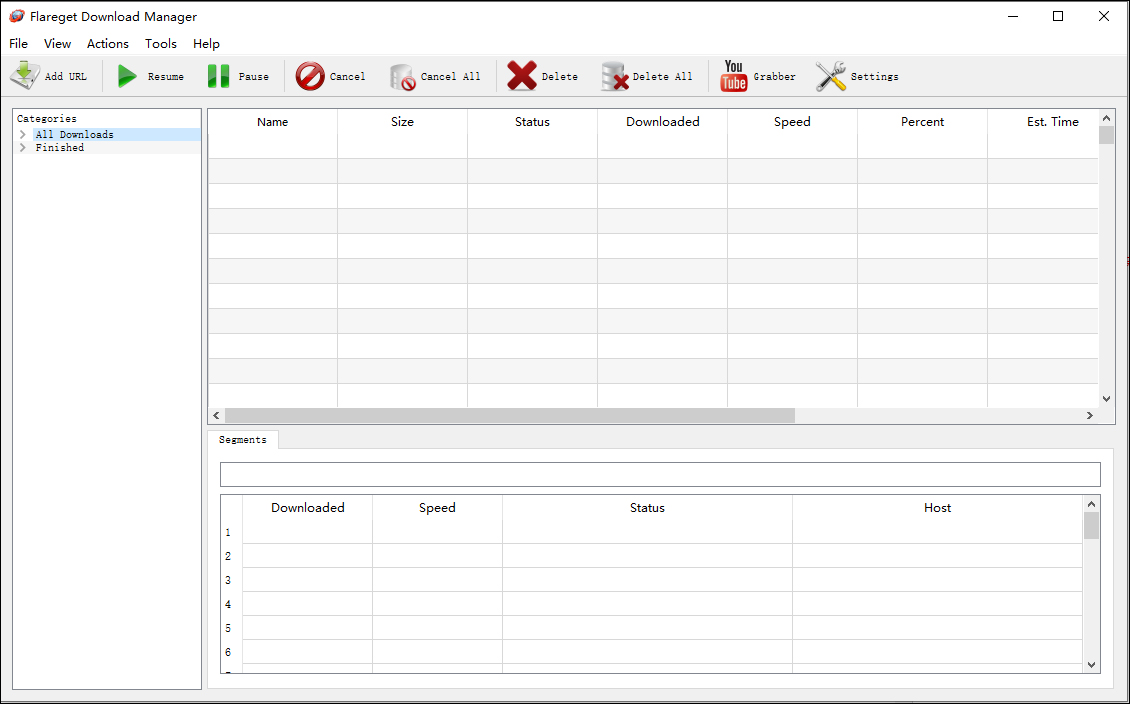Image resolution: width=1130 pixels, height=704 pixels.
Task: Click the Add URL download icon
Action: pyautogui.click(x=25, y=76)
